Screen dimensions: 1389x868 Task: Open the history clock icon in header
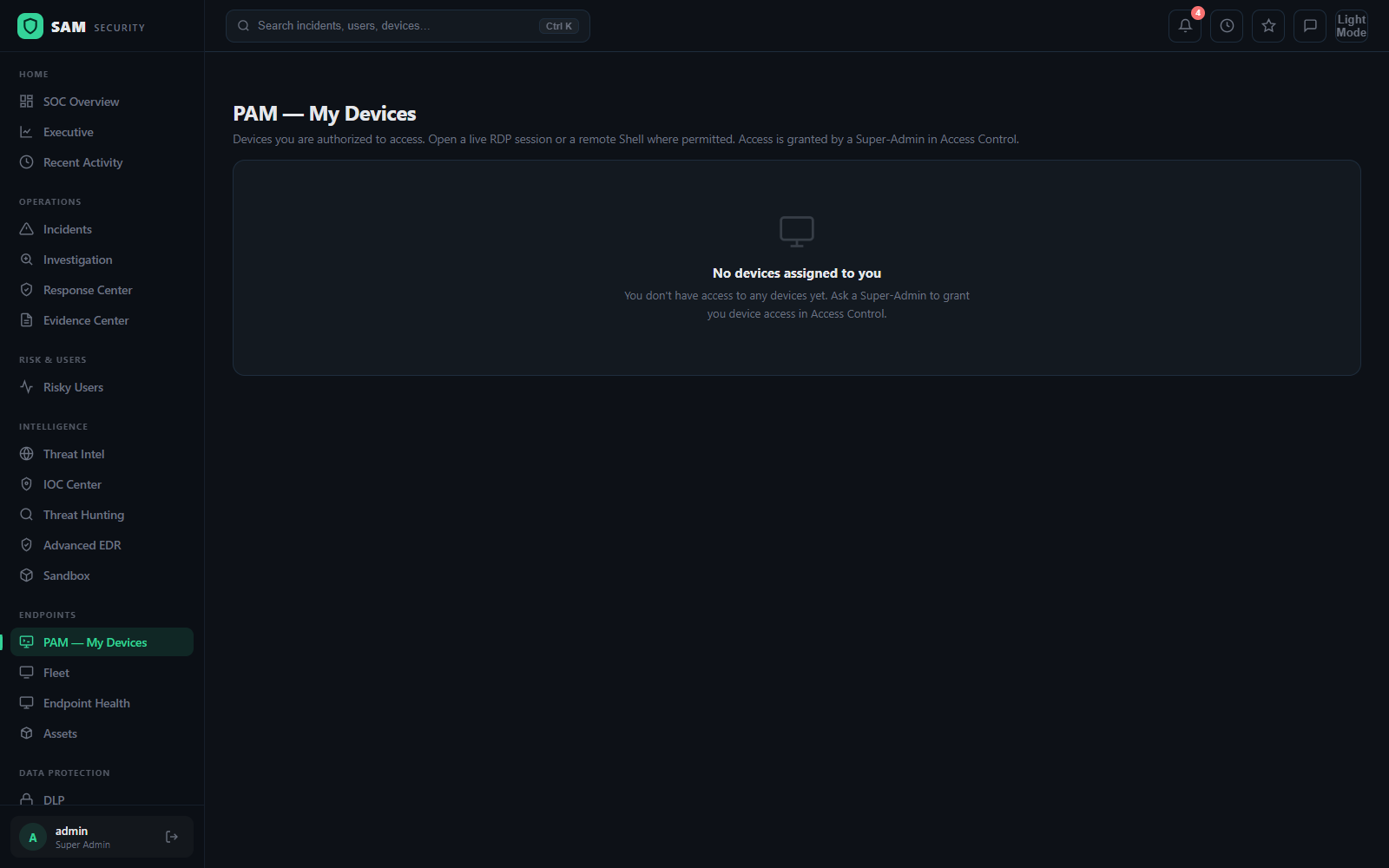1227,26
